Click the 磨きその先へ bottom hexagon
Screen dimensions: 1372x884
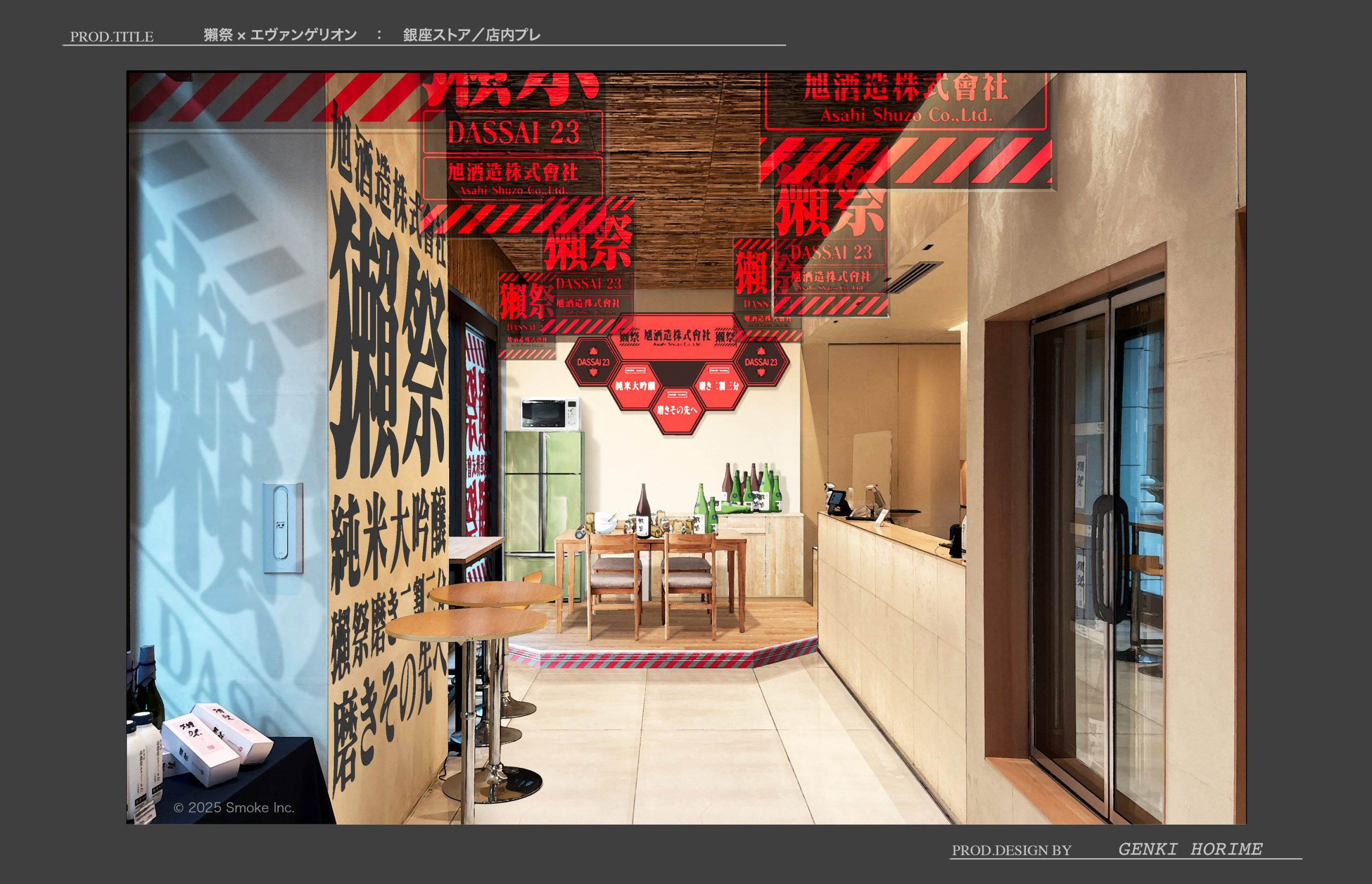pyautogui.click(x=677, y=410)
